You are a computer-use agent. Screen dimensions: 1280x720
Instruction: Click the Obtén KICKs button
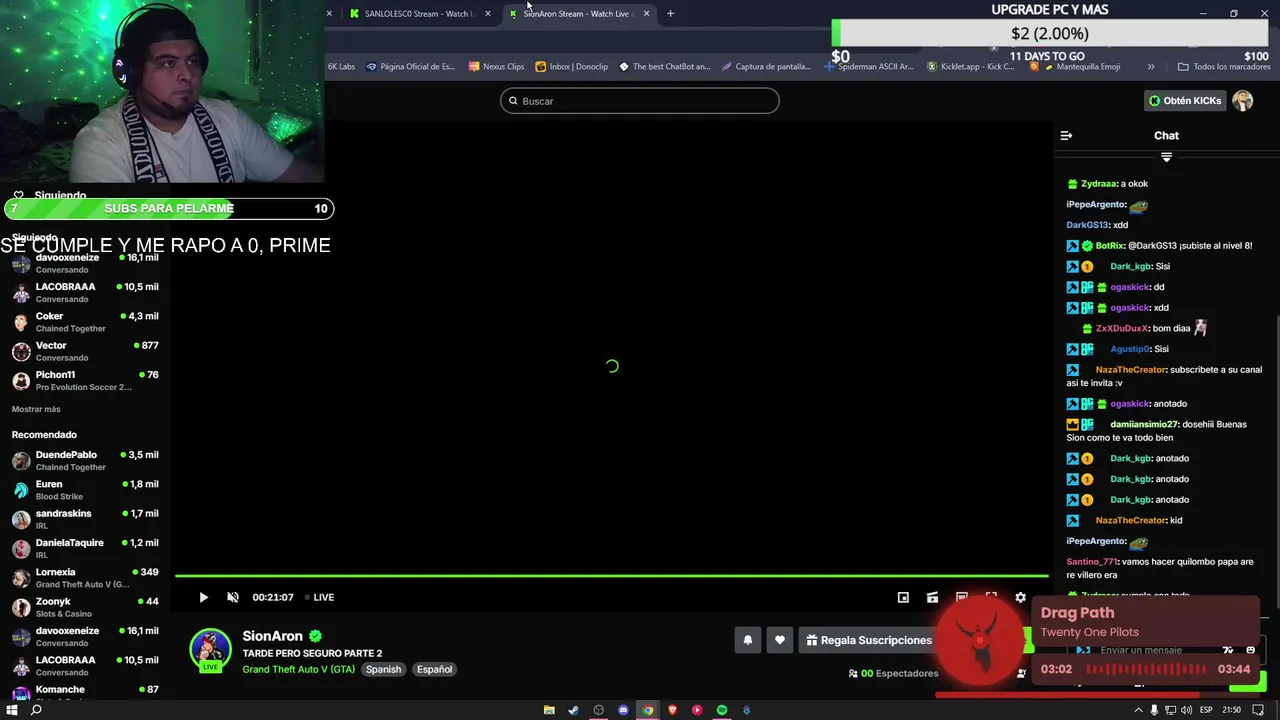click(1185, 101)
